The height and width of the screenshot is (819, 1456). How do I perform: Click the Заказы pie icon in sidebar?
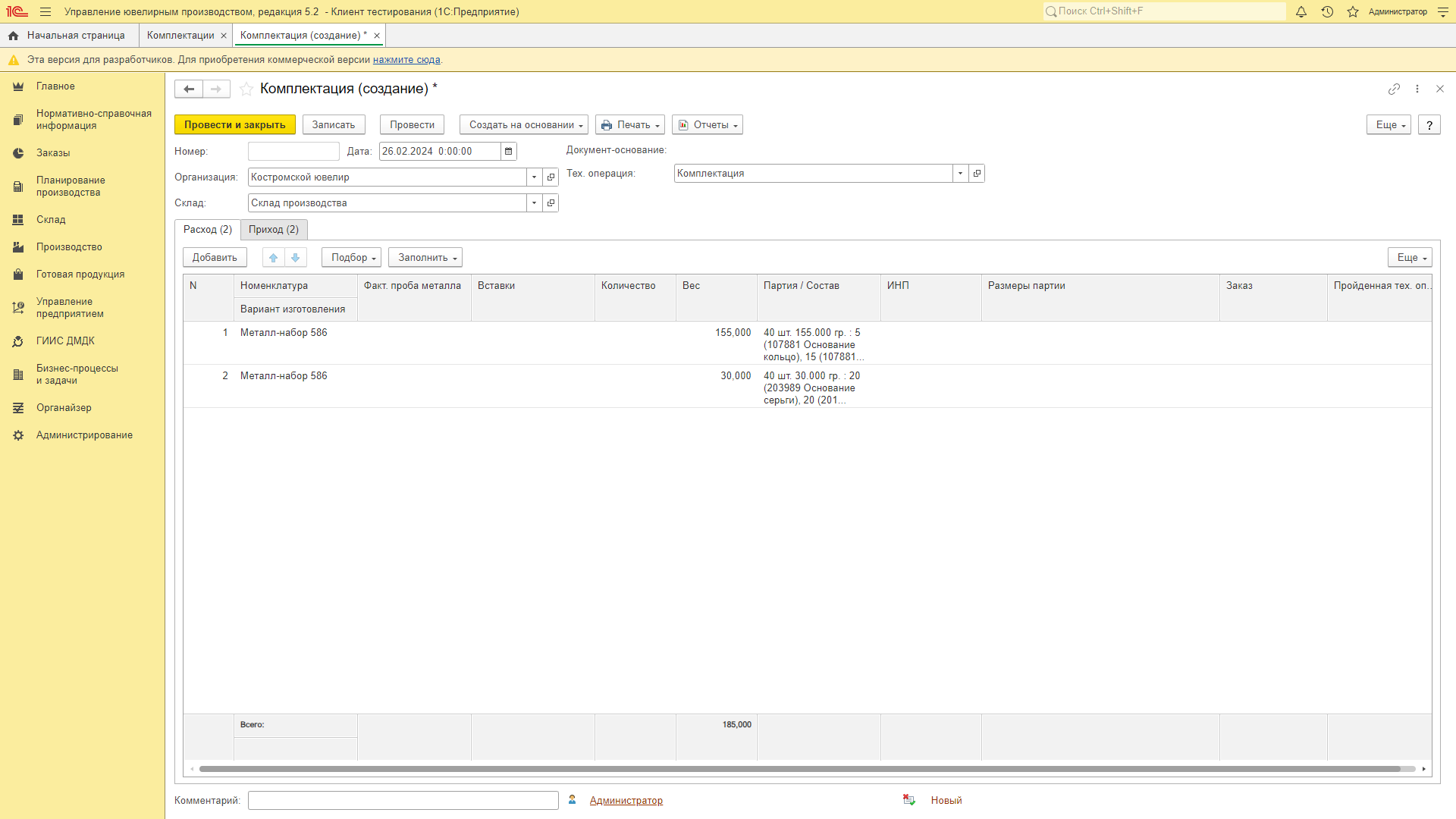(x=18, y=153)
